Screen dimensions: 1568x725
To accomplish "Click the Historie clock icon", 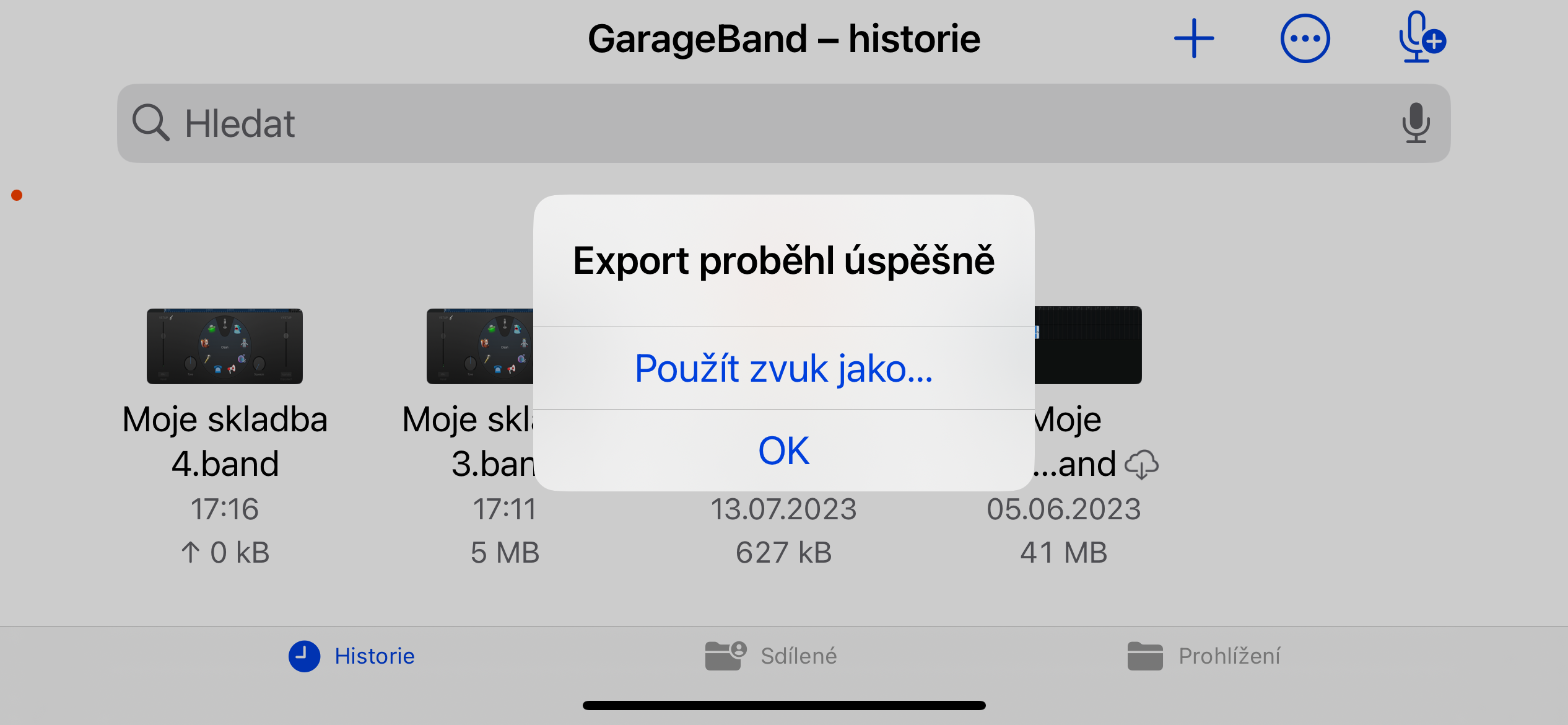I will [x=304, y=656].
